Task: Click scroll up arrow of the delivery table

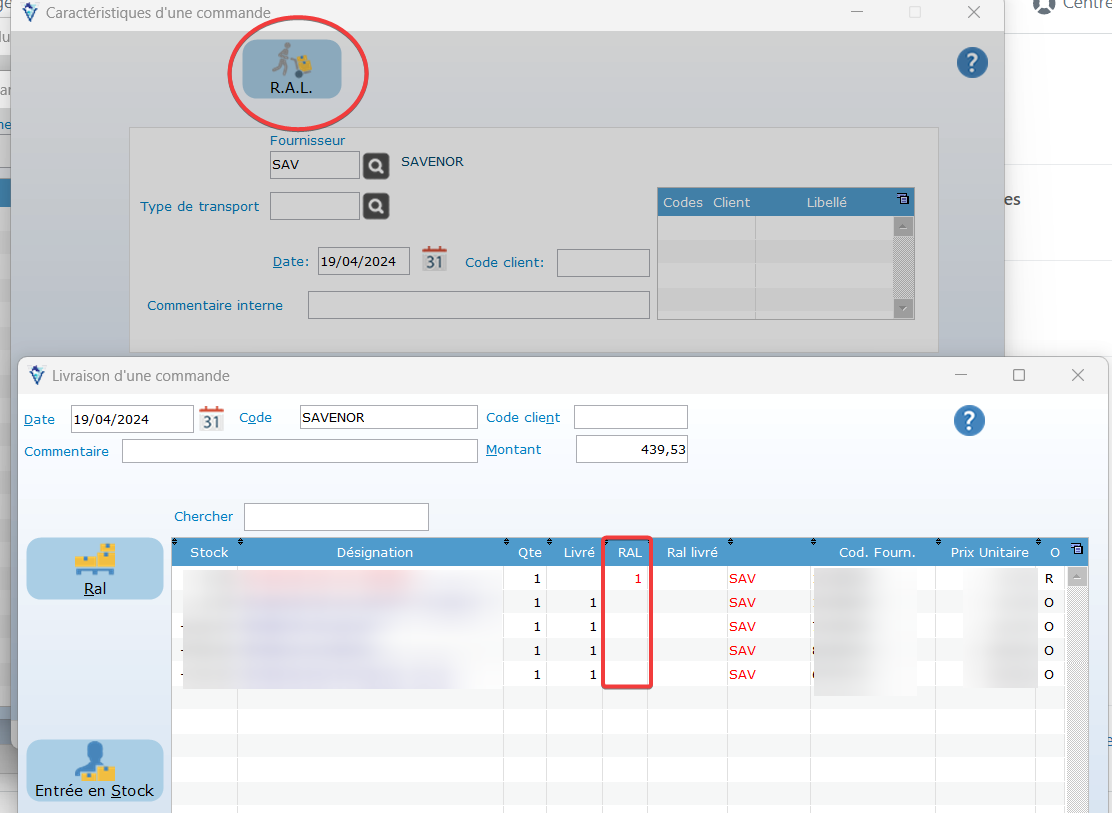Action: 1077,576
